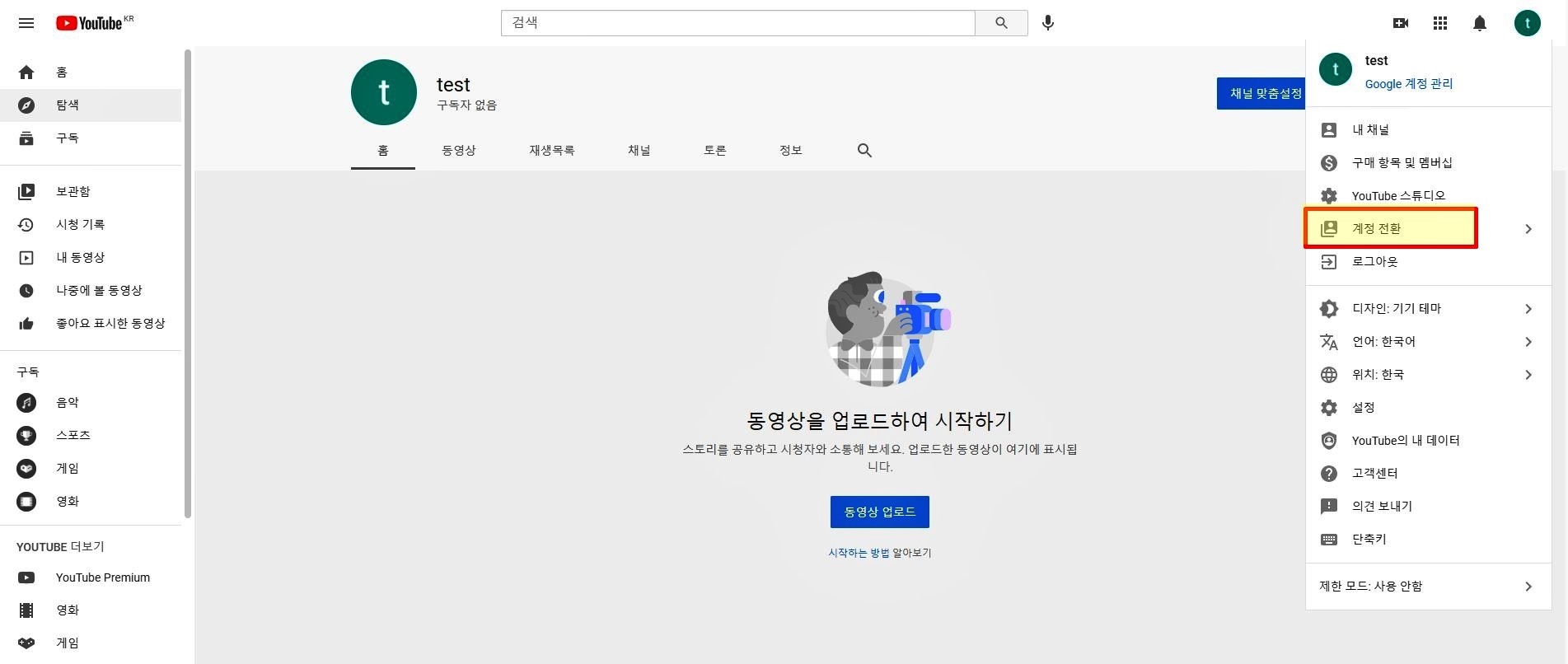Open 영화 under 구독 section
1568x664 pixels.
(91, 502)
